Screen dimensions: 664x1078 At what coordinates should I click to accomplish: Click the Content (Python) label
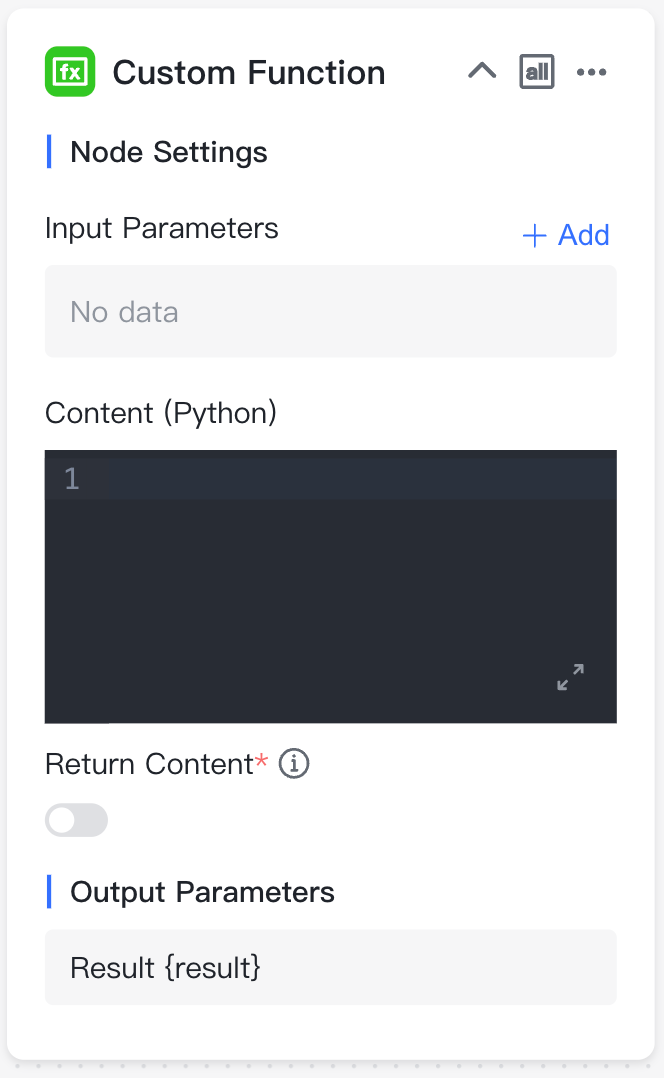pyautogui.click(x=161, y=413)
